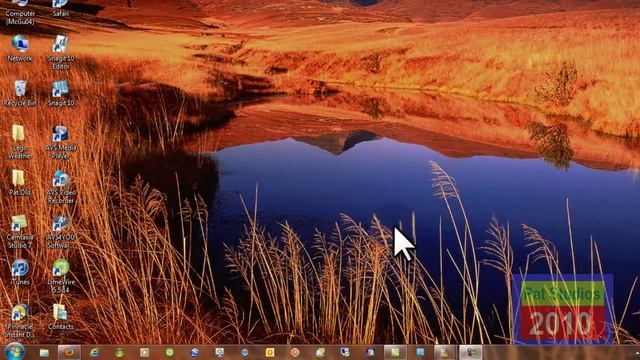Select the Safari desktop shortcut

(61, 8)
